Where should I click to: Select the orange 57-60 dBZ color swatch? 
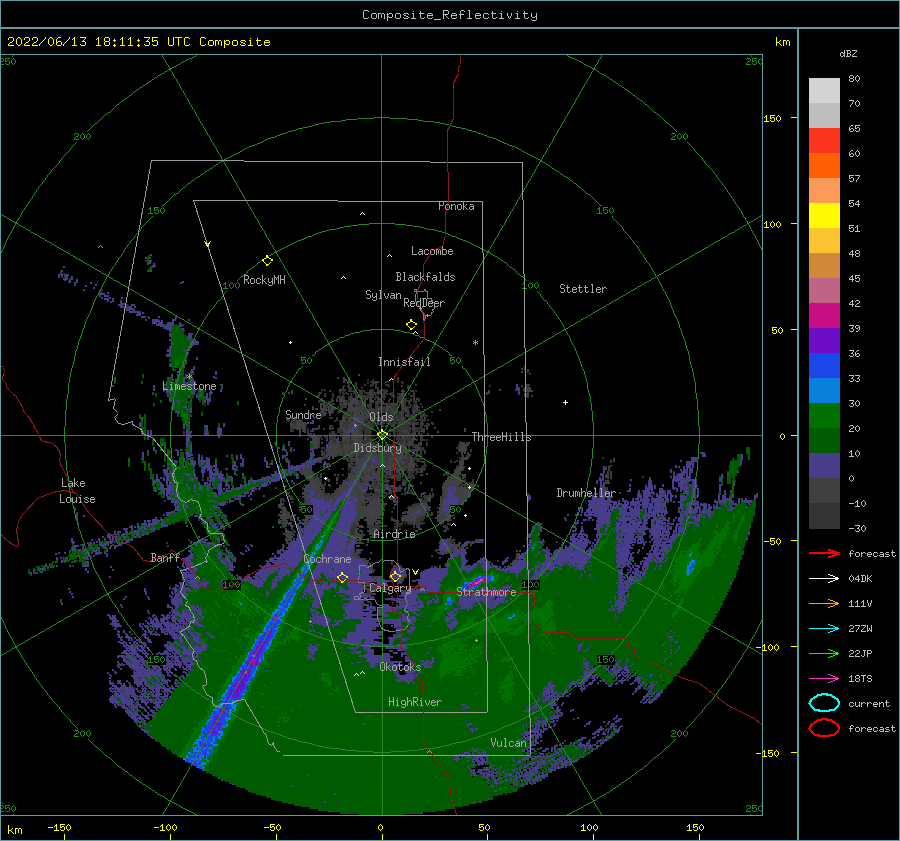(x=824, y=166)
